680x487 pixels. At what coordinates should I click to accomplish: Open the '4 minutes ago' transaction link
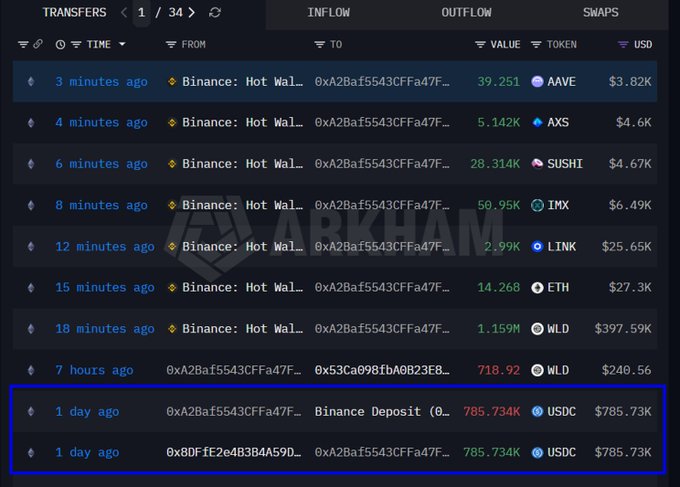pos(101,123)
